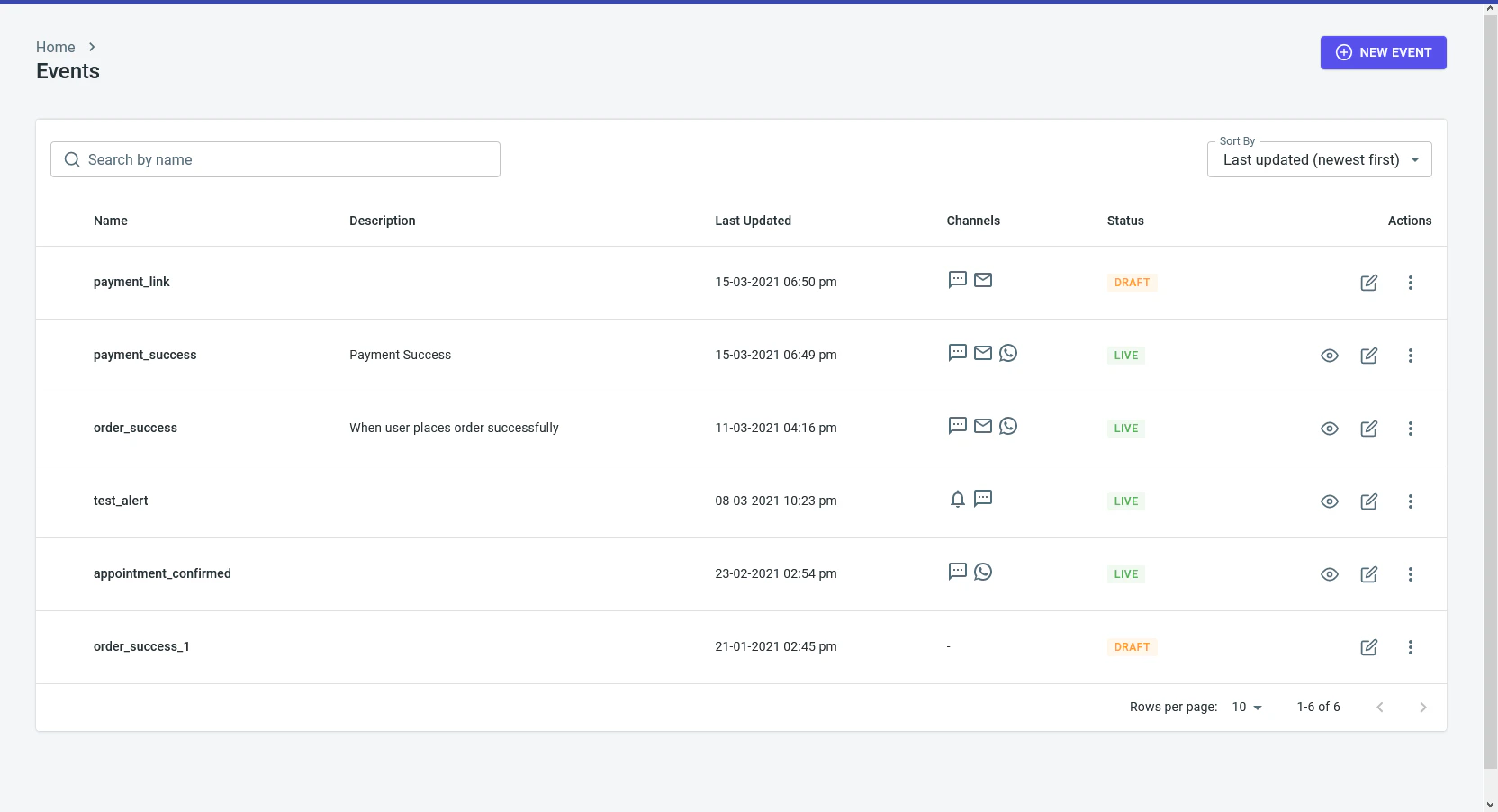1498x812 pixels.
Task: Click the SMS icon for appointment_confirmed
Action: pyautogui.click(x=958, y=572)
